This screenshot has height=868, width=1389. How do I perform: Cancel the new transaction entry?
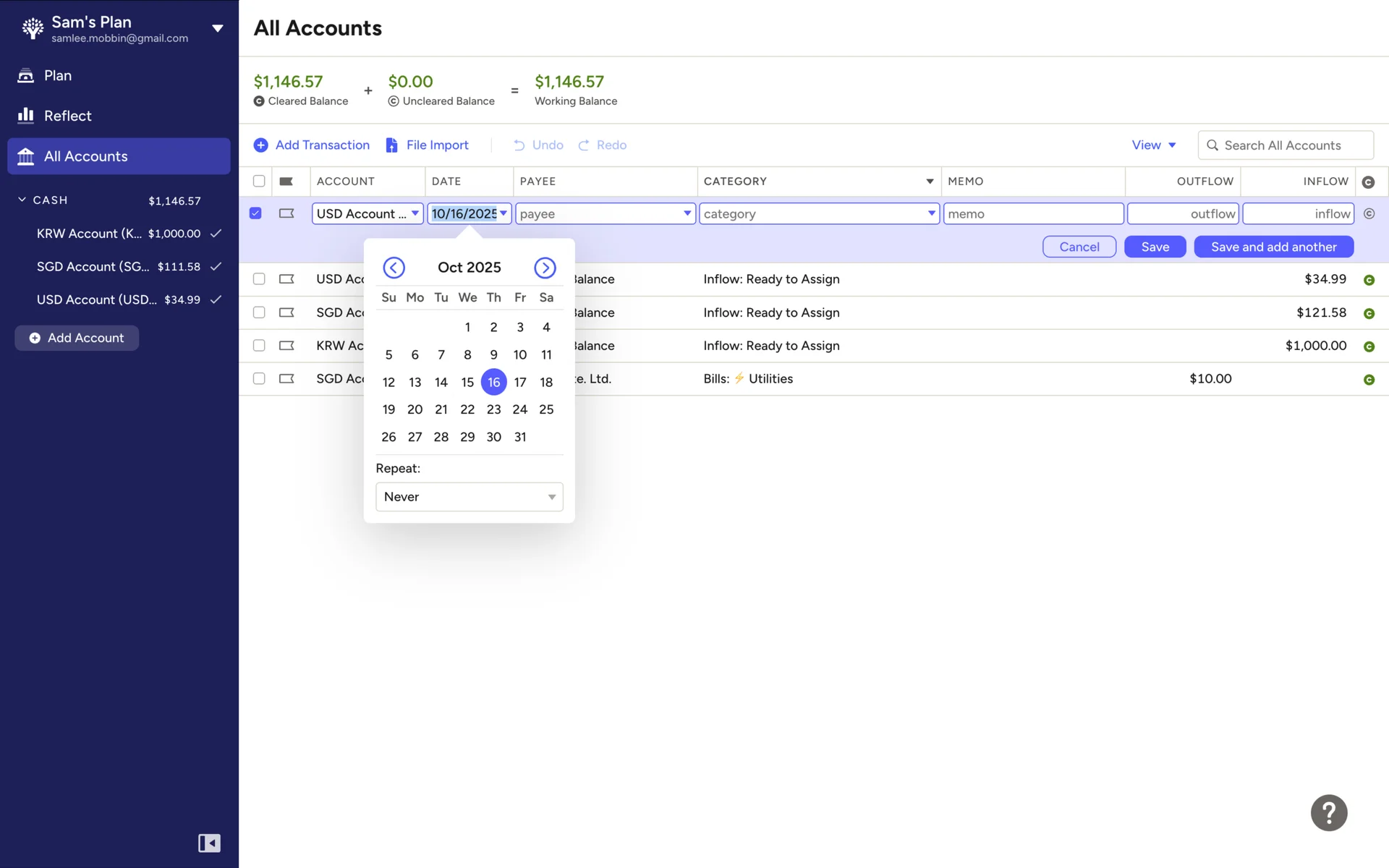click(x=1079, y=247)
